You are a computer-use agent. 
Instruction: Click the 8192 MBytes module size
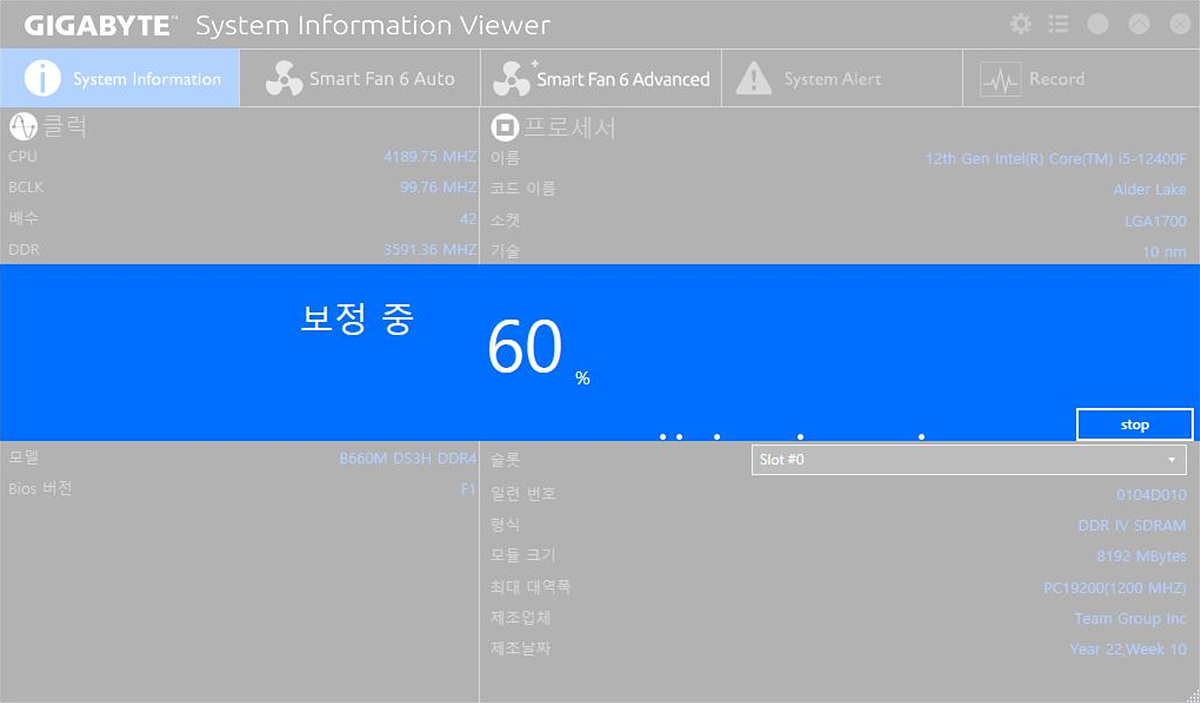(x=1142, y=556)
